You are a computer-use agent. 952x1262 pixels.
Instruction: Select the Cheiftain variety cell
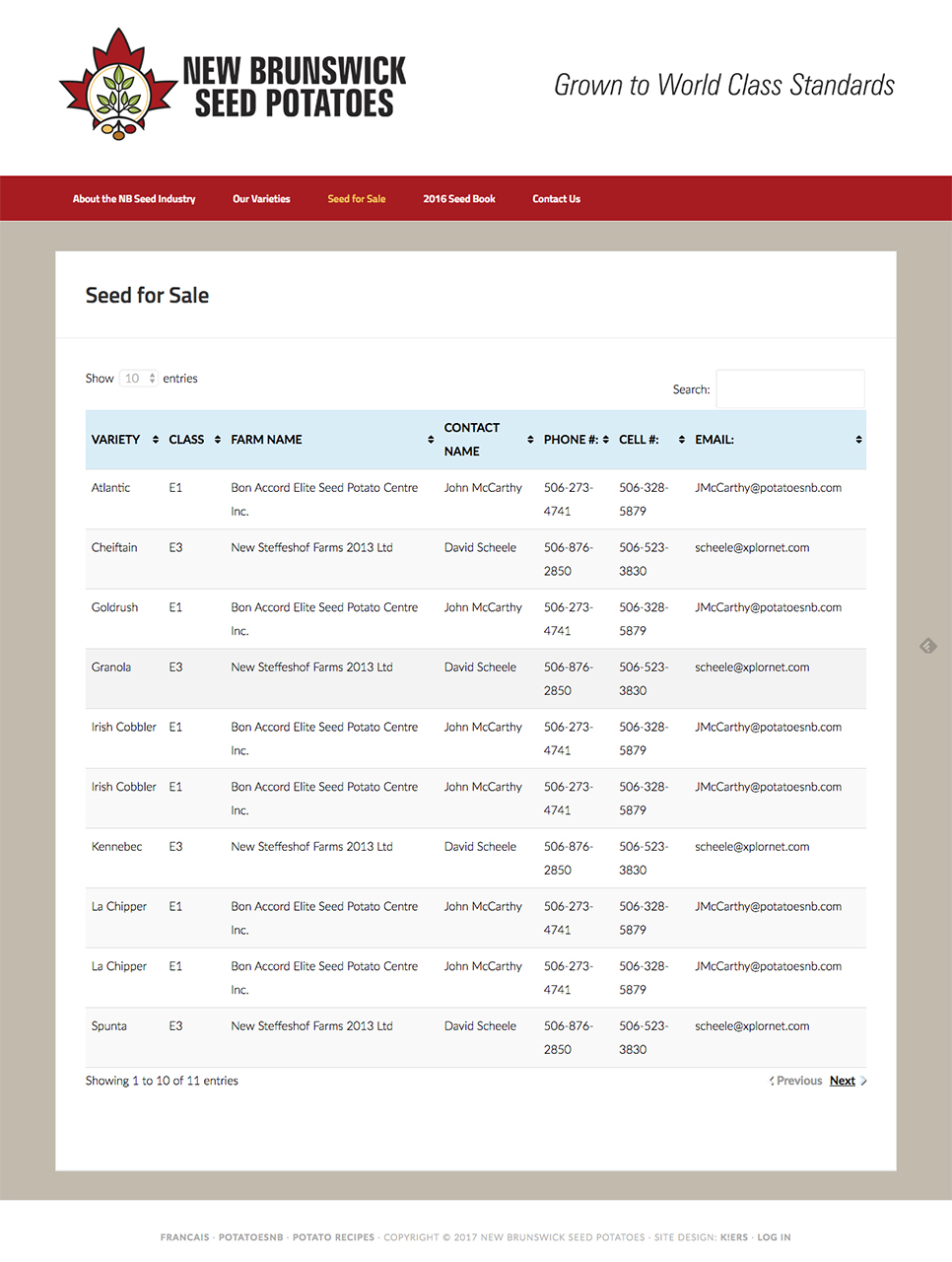coord(114,548)
